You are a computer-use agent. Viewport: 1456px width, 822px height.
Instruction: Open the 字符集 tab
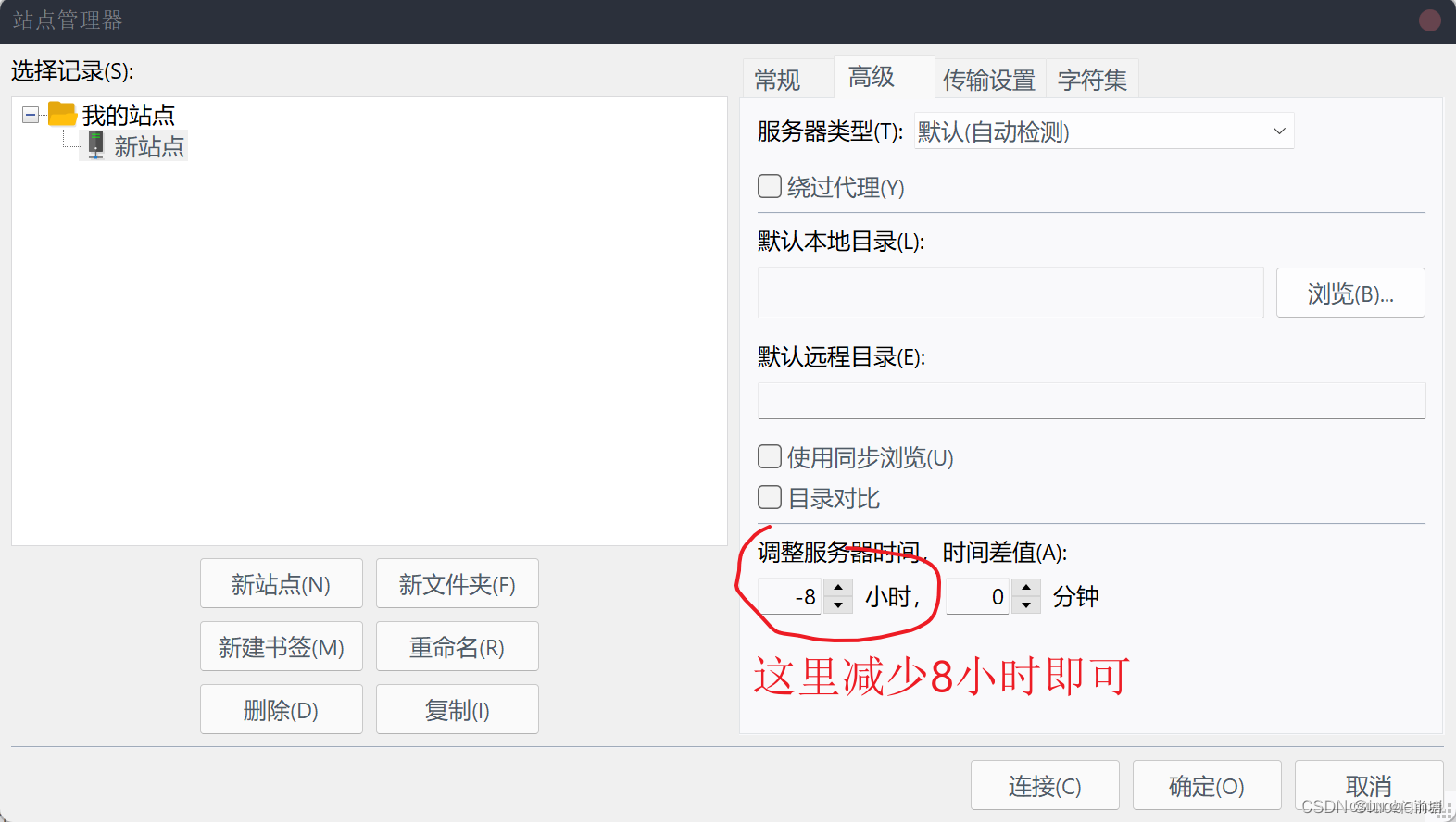[x=1092, y=81]
